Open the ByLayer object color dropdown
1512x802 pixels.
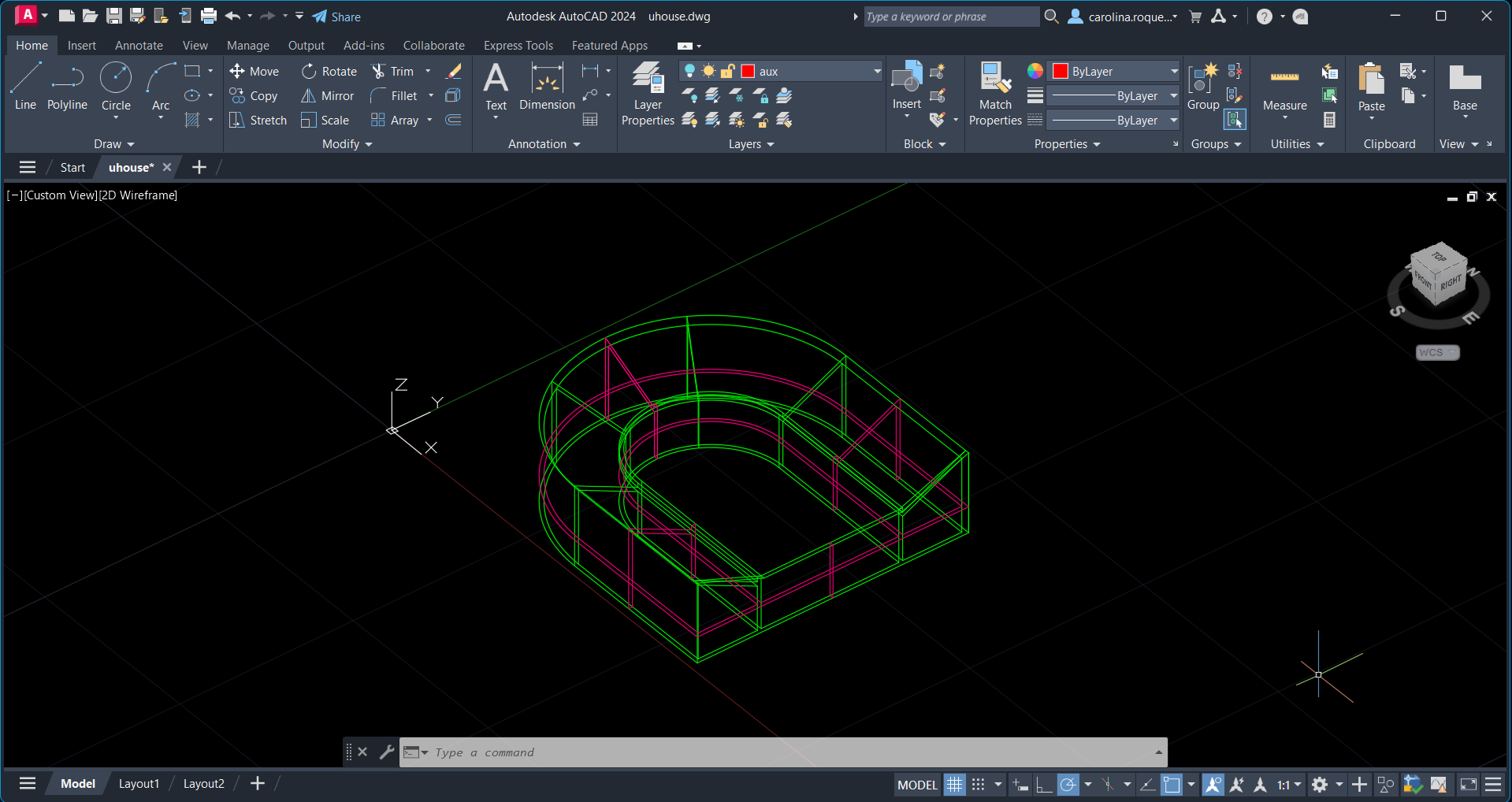1174,71
